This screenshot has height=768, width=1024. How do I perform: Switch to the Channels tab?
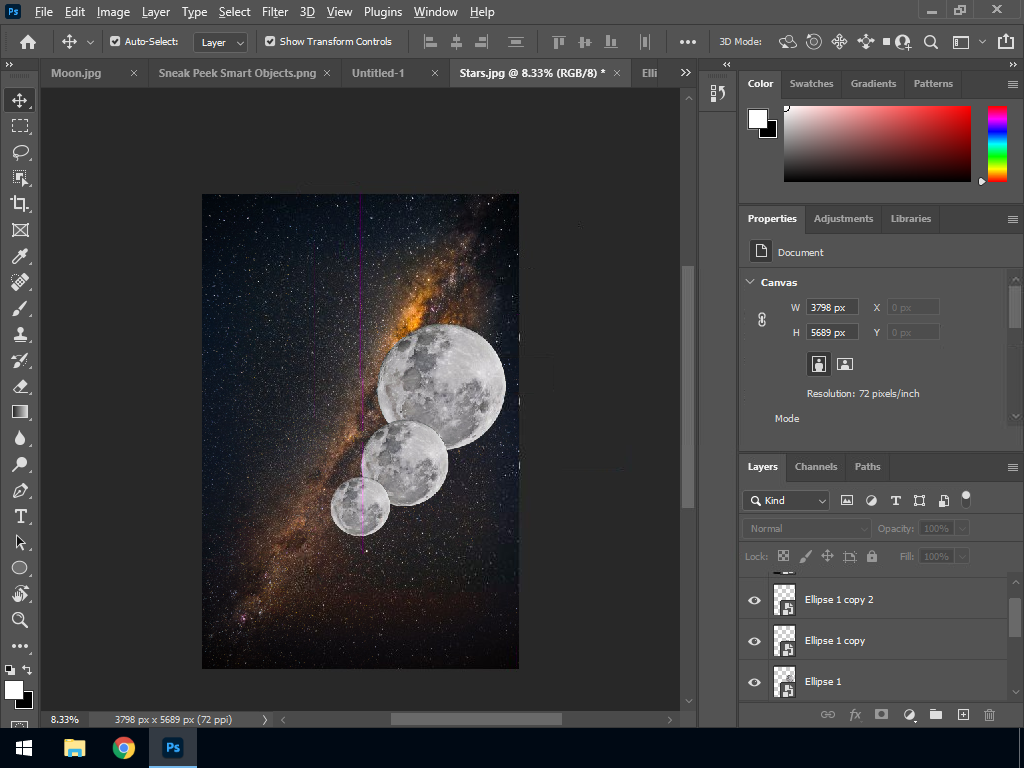(x=815, y=466)
